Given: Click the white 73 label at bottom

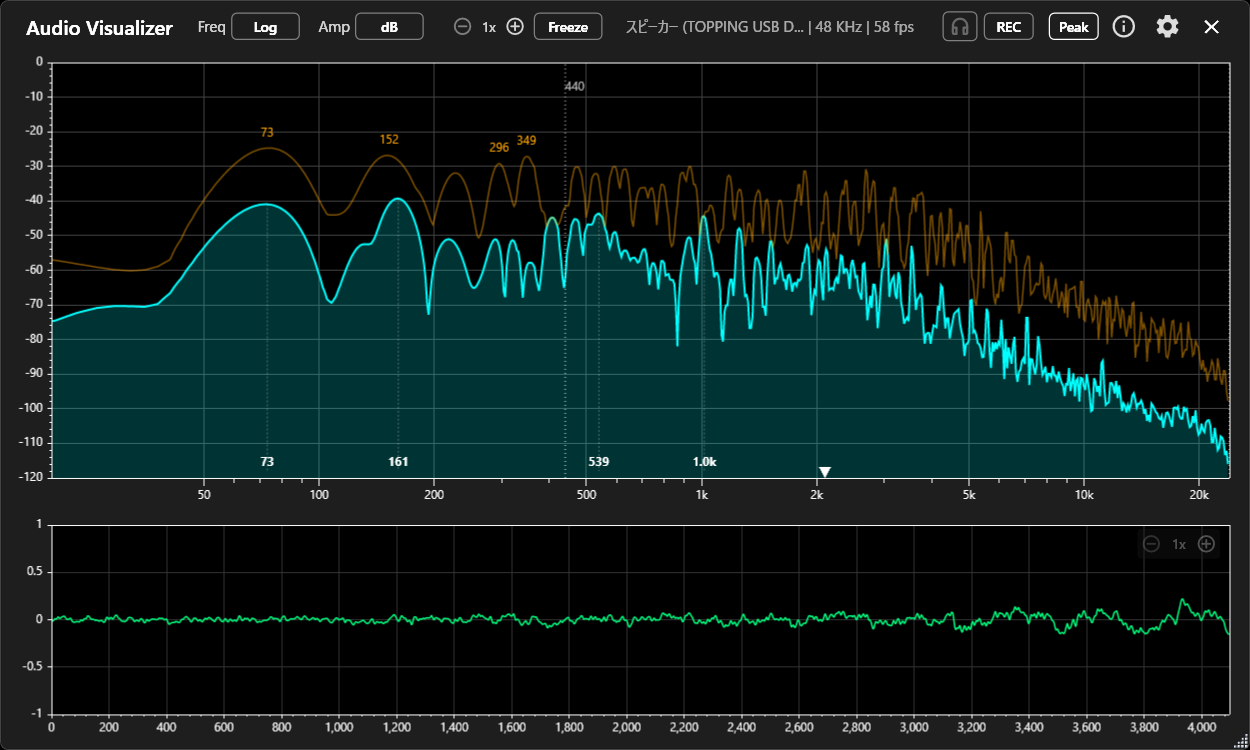Looking at the screenshot, I should (x=267, y=462).
